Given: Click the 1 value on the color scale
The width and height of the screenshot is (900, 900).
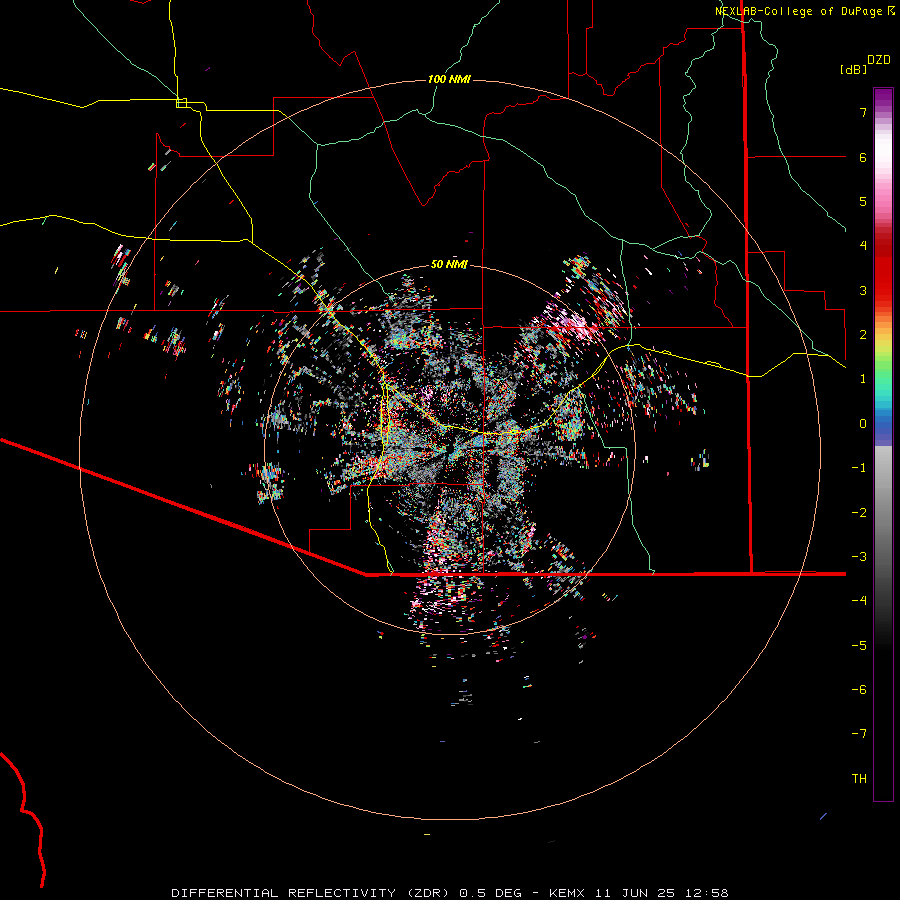Looking at the screenshot, I should pyautogui.click(x=863, y=379).
